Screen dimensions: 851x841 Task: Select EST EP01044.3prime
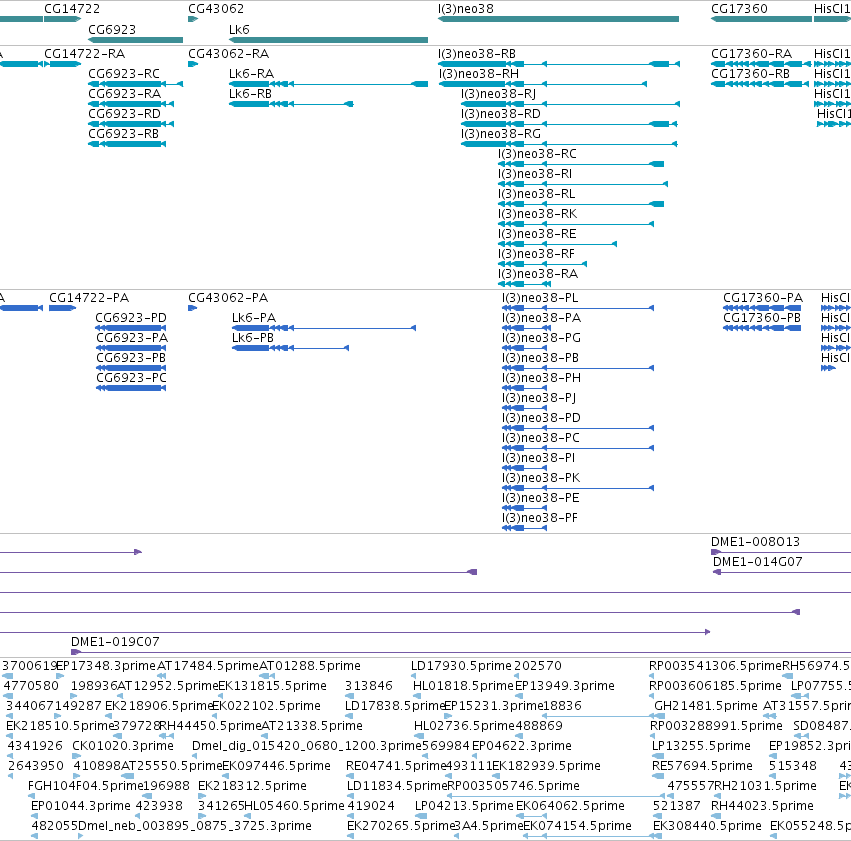(81, 806)
